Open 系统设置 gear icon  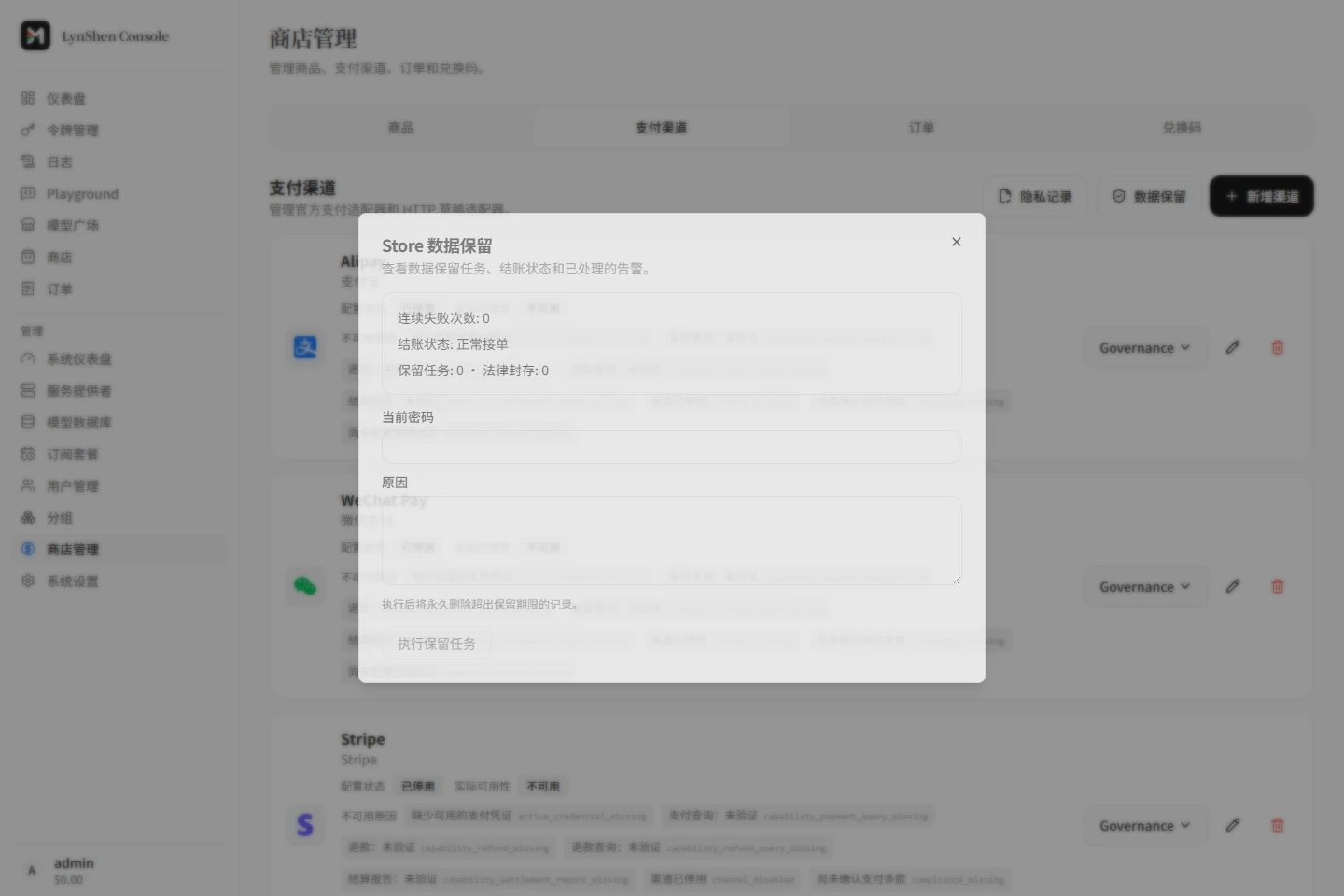(28, 581)
